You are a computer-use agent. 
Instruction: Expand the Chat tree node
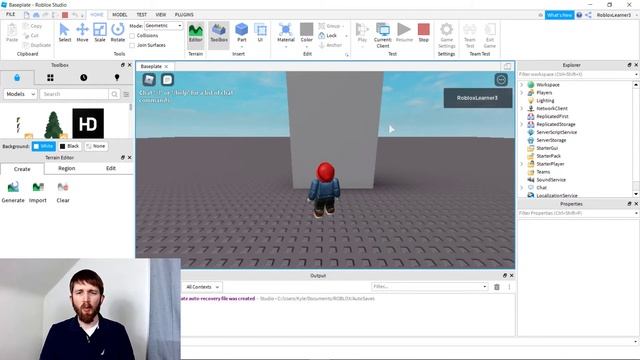[522, 188]
